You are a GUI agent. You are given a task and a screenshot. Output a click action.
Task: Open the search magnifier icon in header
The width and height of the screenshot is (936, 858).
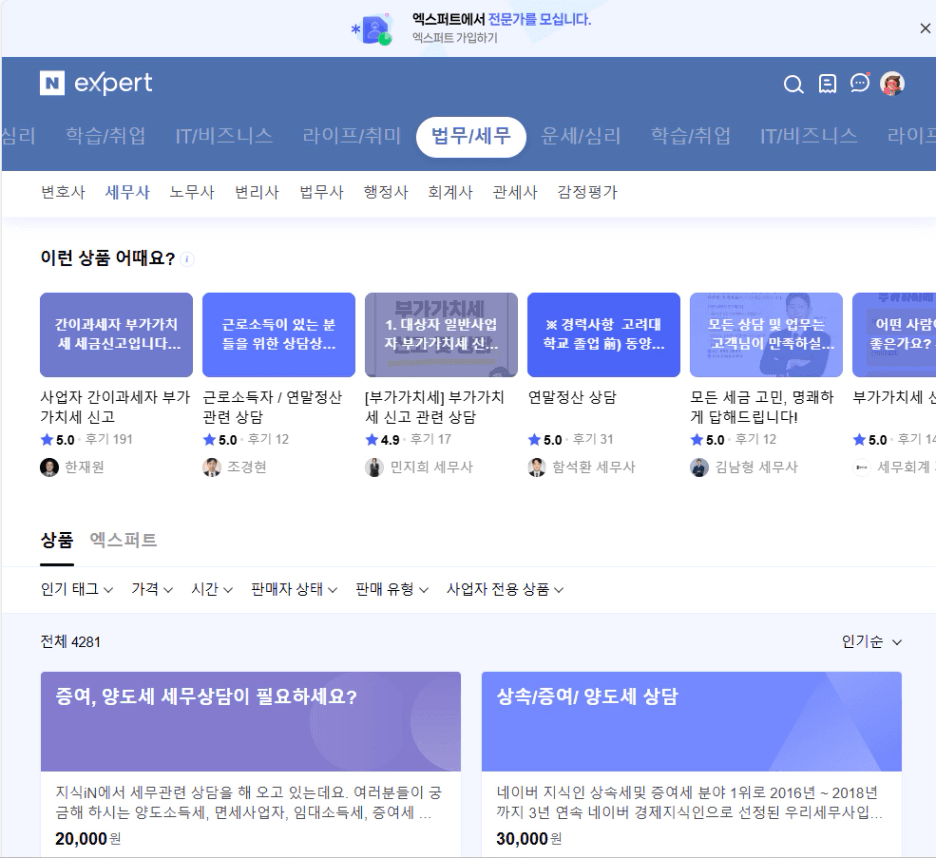point(793,85)
